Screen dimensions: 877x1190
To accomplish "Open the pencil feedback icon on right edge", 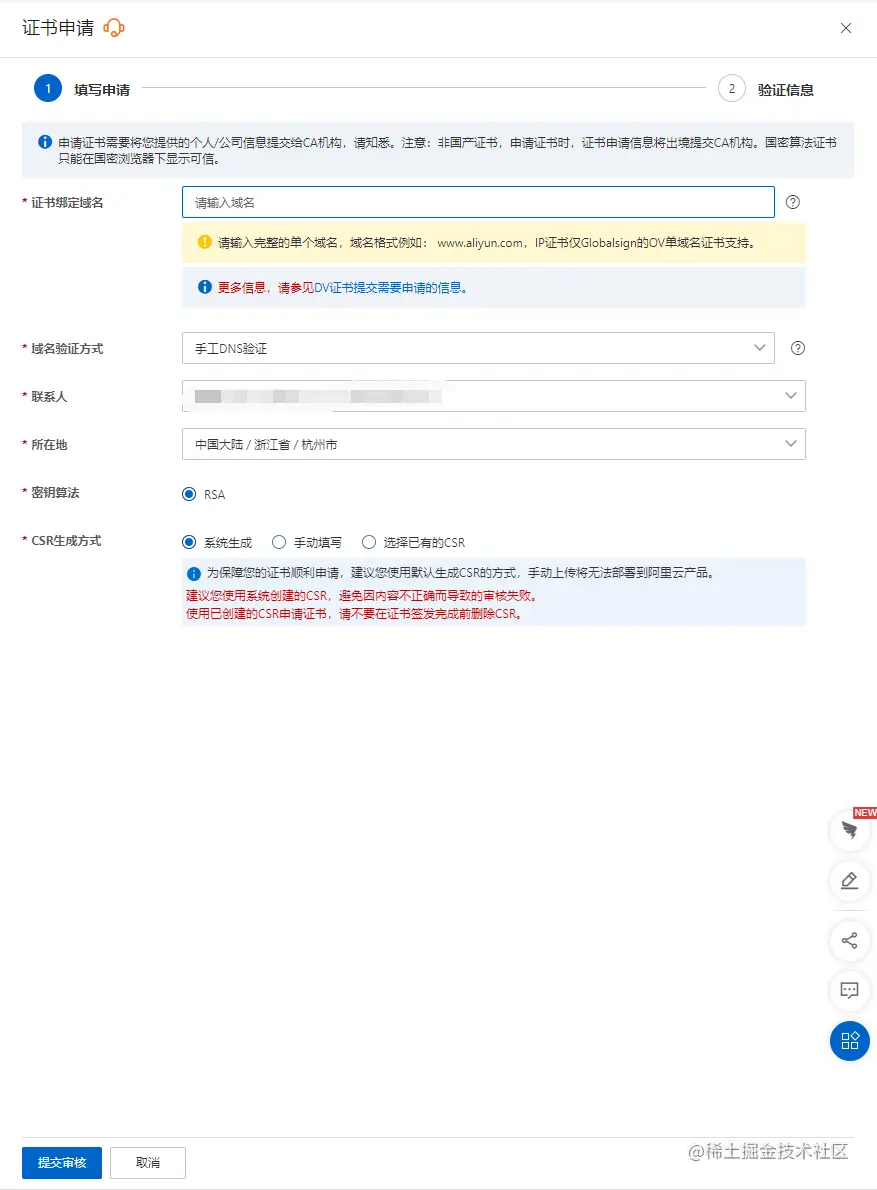I will tap(849, 881).
